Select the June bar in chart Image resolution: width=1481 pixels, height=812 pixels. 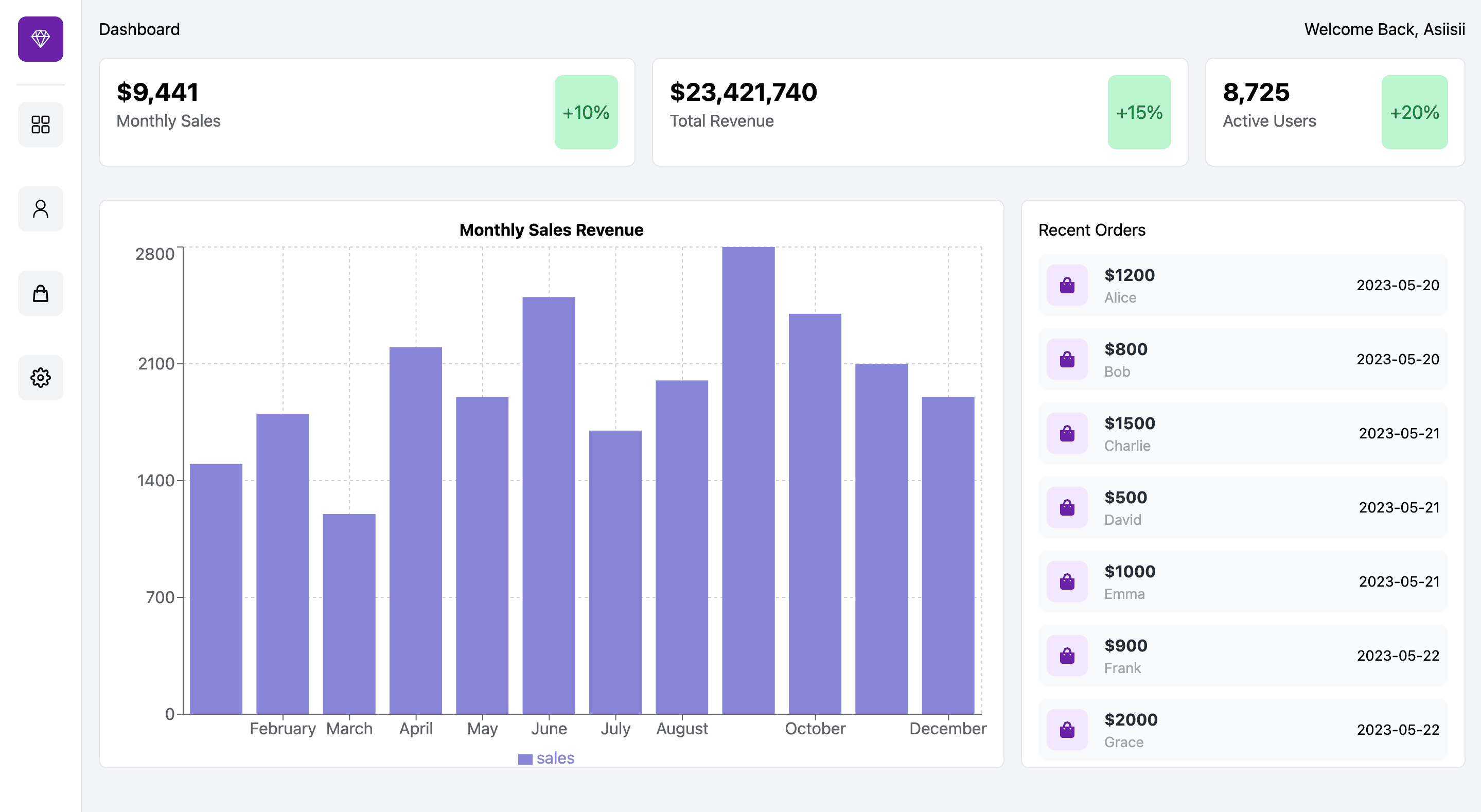(549, 505)
